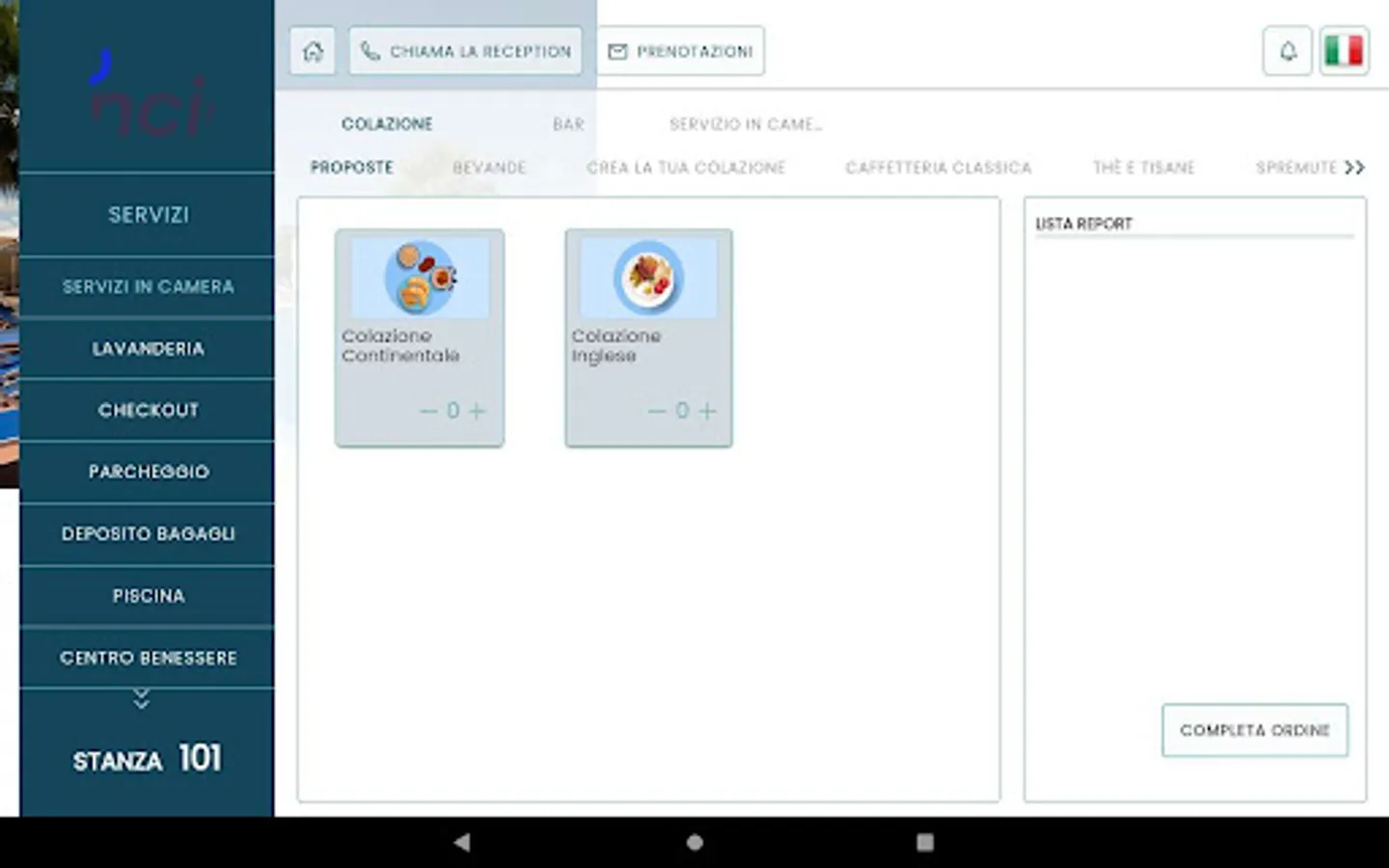Decrease Colazione Continentale quantity with minus
This screenshot has height=868, width=1389.
(x=428, y=411)
